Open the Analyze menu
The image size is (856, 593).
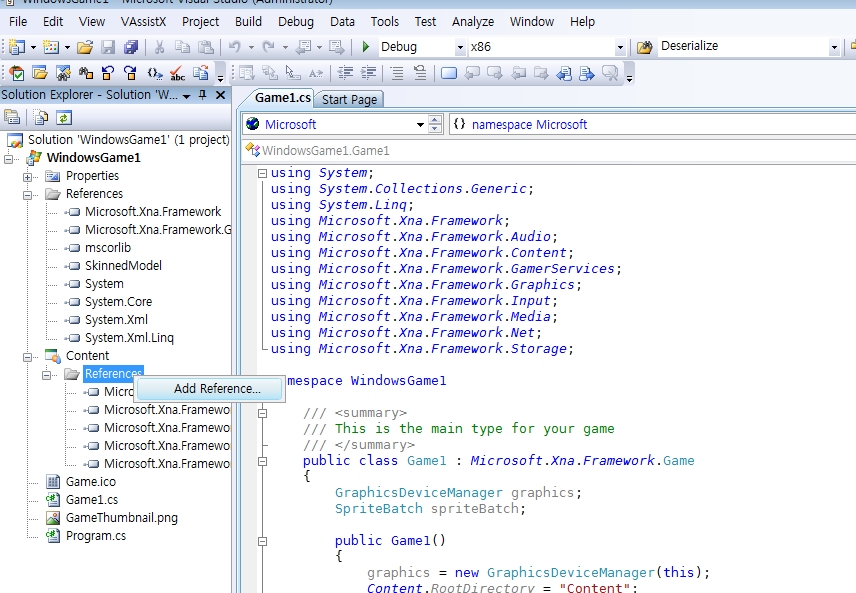473,22
